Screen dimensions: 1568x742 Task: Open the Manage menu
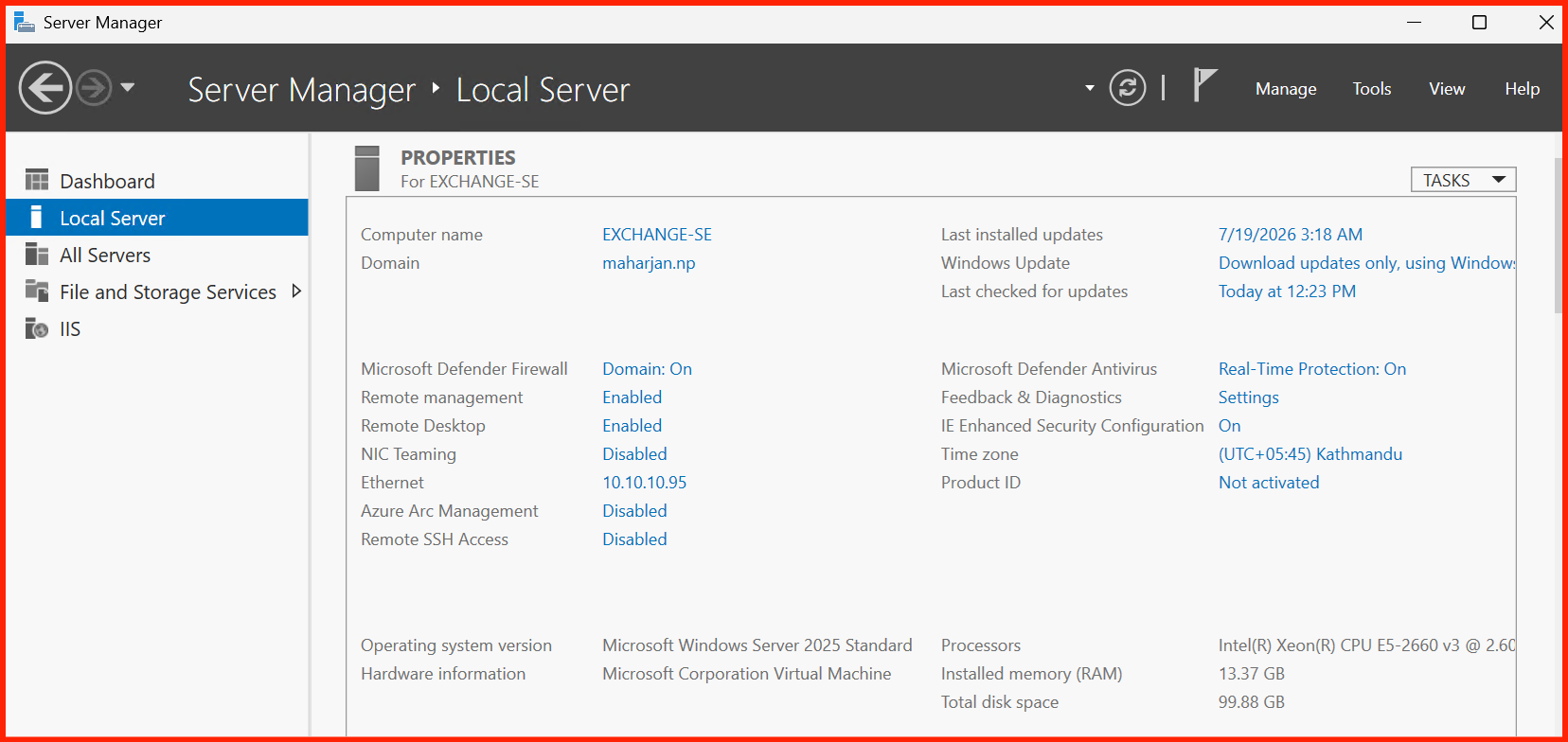click(x=1286, y=89)
